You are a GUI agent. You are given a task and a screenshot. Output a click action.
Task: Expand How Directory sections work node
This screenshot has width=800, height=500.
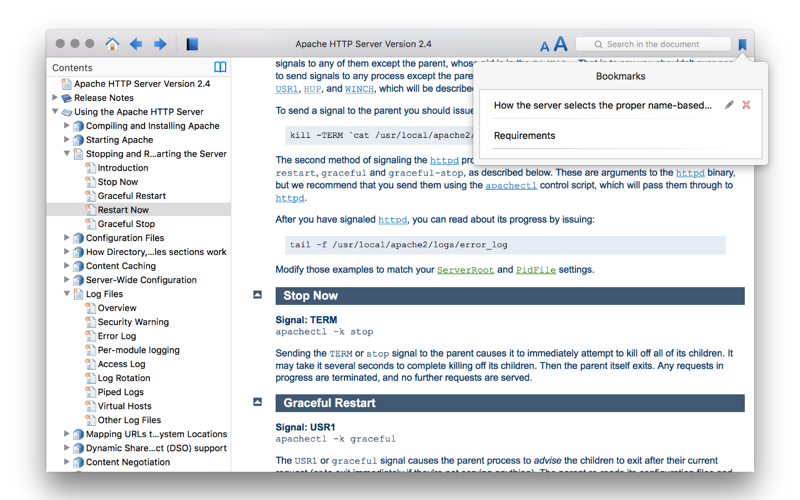pos(67,251)
